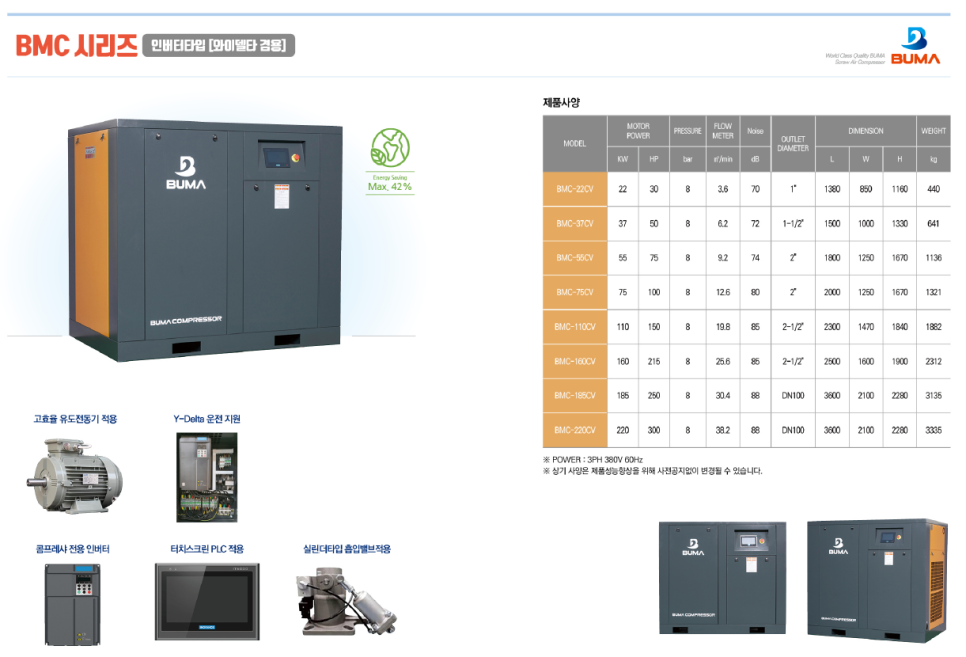Click flow value 9.2 in BMC-55CV row
The width and height of the screenshot is (966, 657).
723,258
